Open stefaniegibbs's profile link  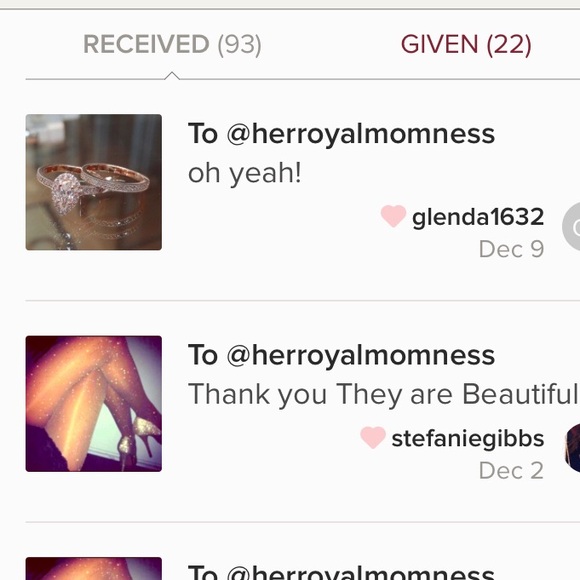(468, 439)
